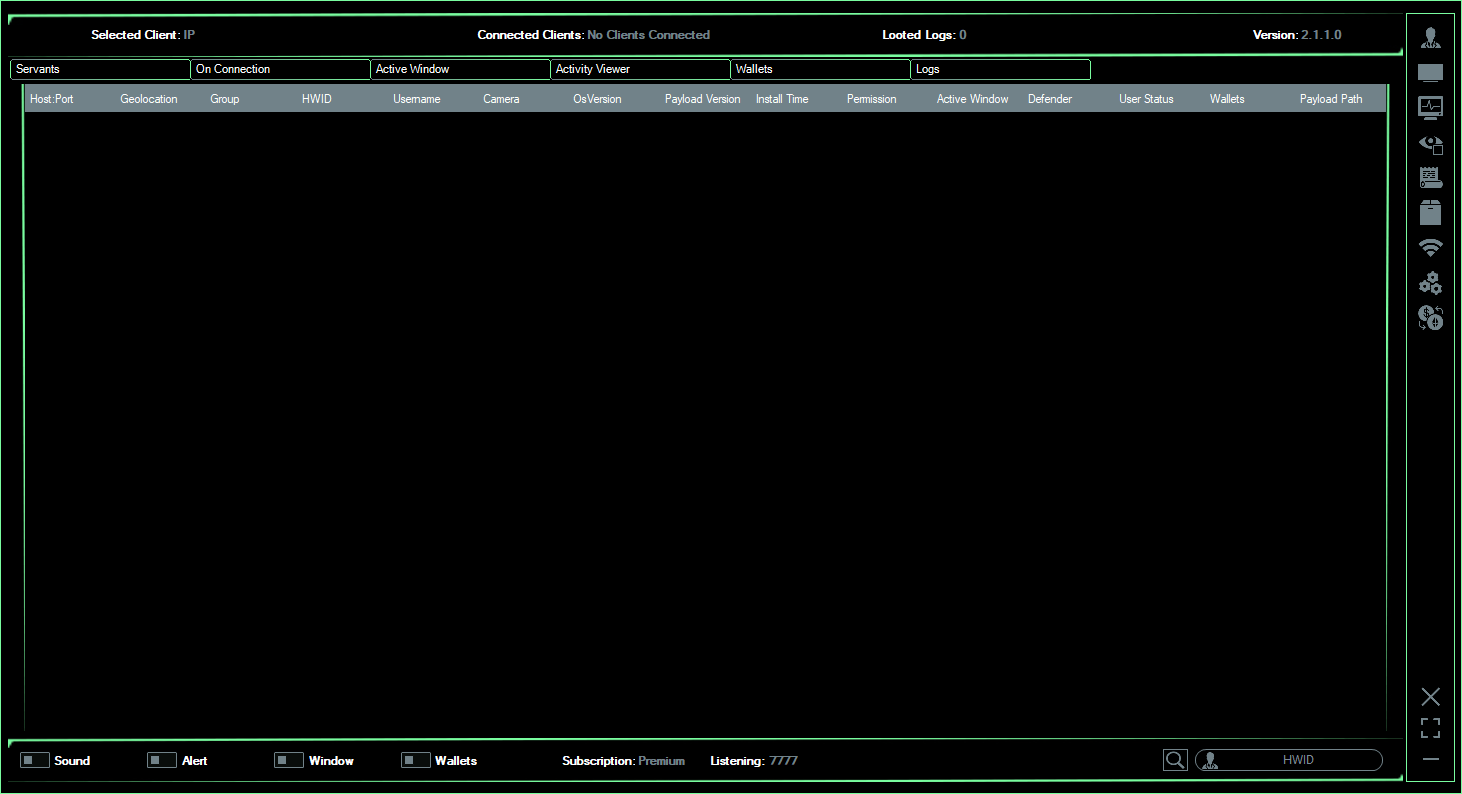Click the magnifying glass search icon
The height and width of the screenshot is (794, 1462).
coord(1175,761)
